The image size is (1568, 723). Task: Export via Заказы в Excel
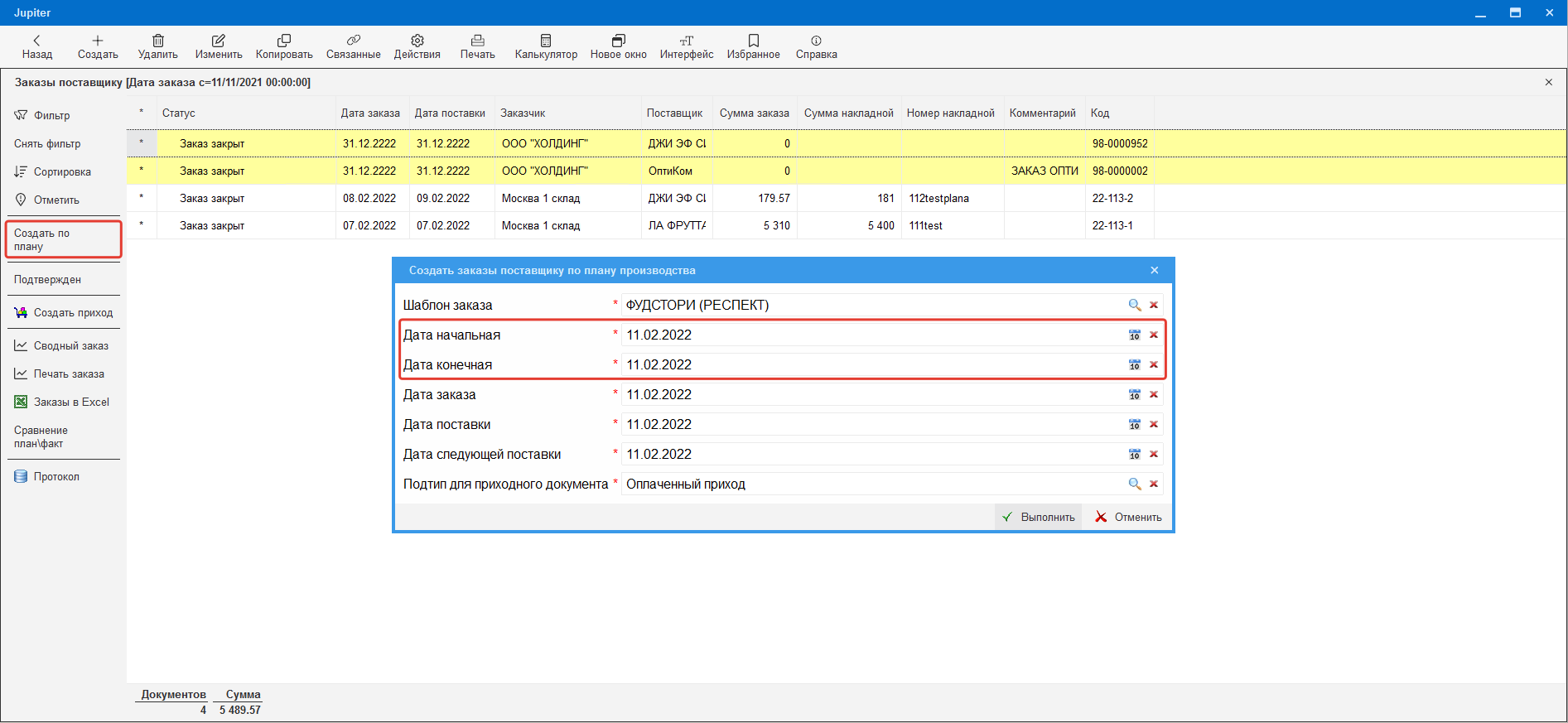[x=61, y=402]
